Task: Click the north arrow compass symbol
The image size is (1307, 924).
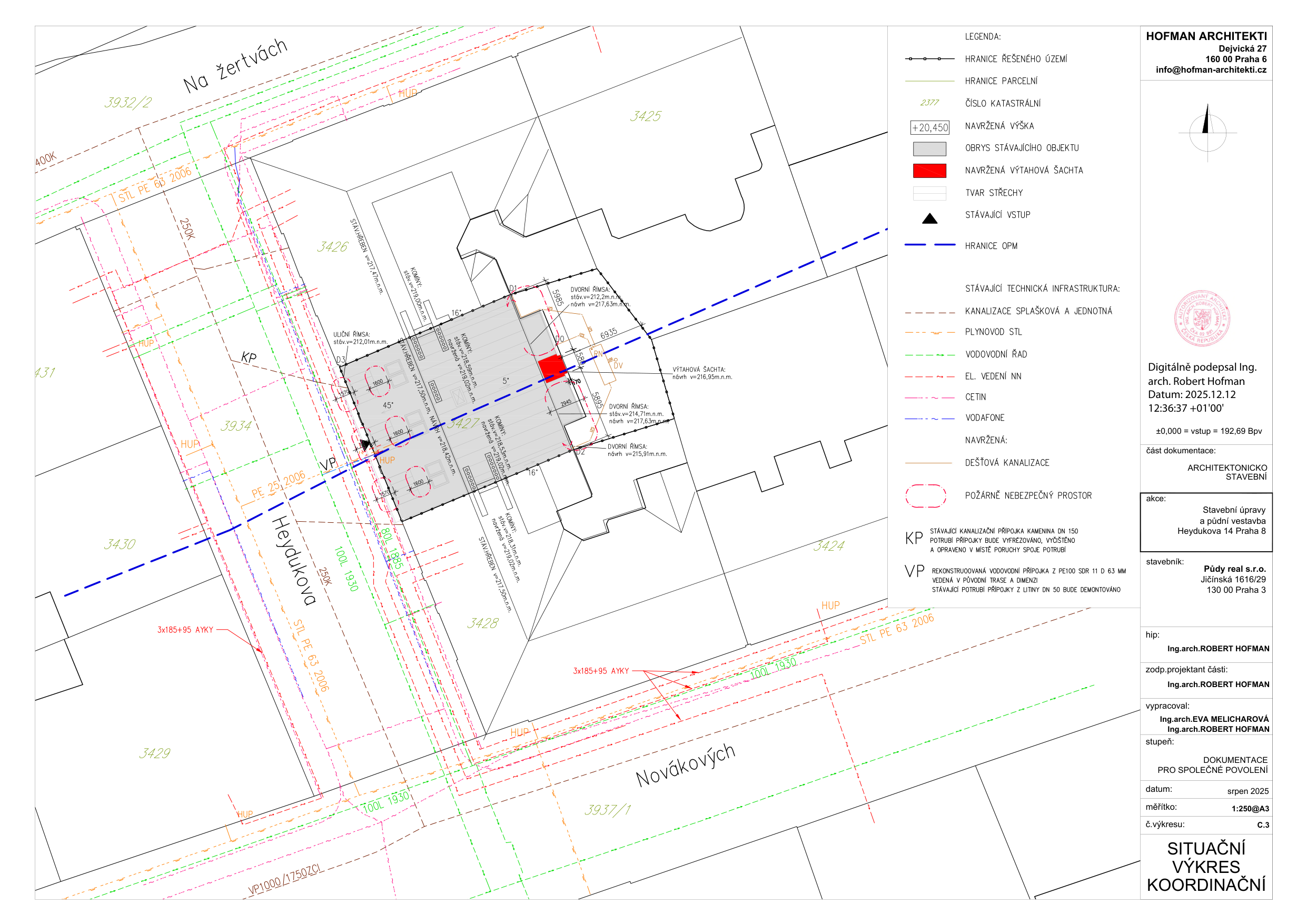Action: tap(1207, 132)
